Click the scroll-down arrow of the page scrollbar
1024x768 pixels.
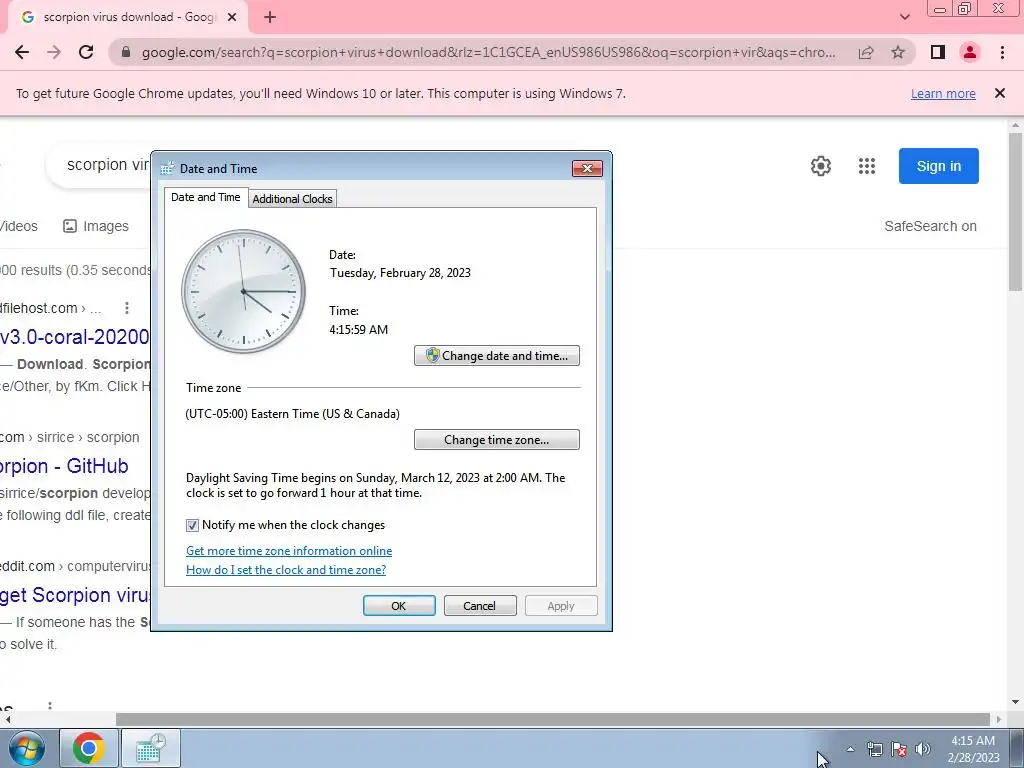coord(1016,702)
